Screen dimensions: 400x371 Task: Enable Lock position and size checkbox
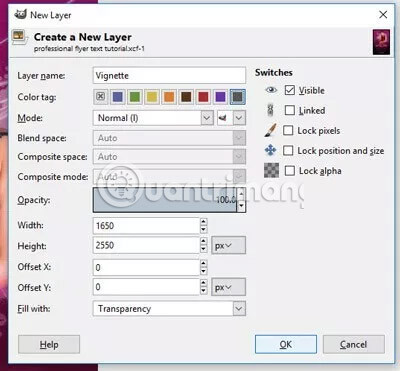click(x=288, y=150)
